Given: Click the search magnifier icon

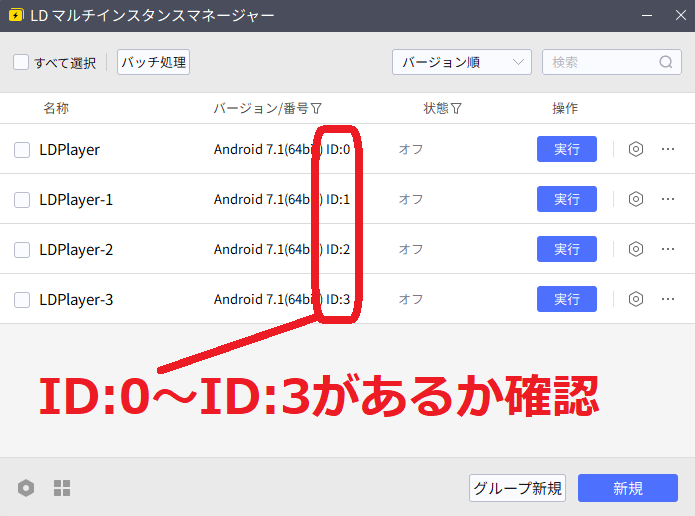Looking at the screenshot, I should click(x=666, y=62).
